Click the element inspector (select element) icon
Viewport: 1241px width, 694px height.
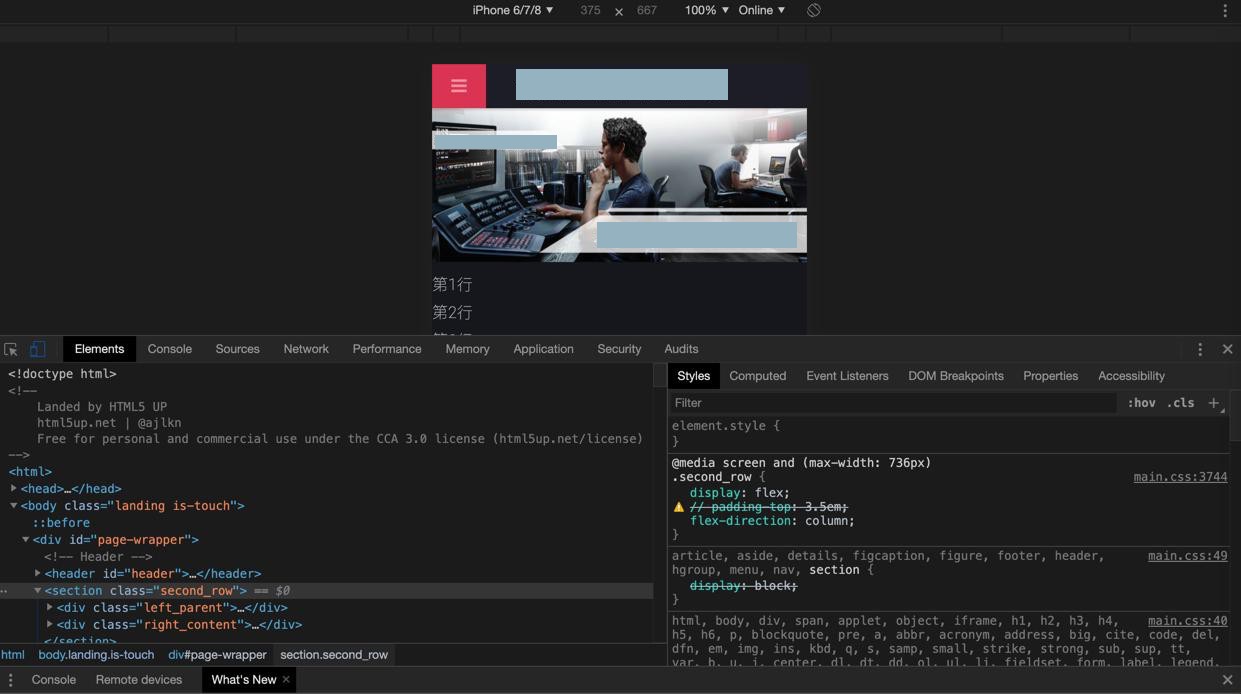pyautogui.click(x=11, y=349)
